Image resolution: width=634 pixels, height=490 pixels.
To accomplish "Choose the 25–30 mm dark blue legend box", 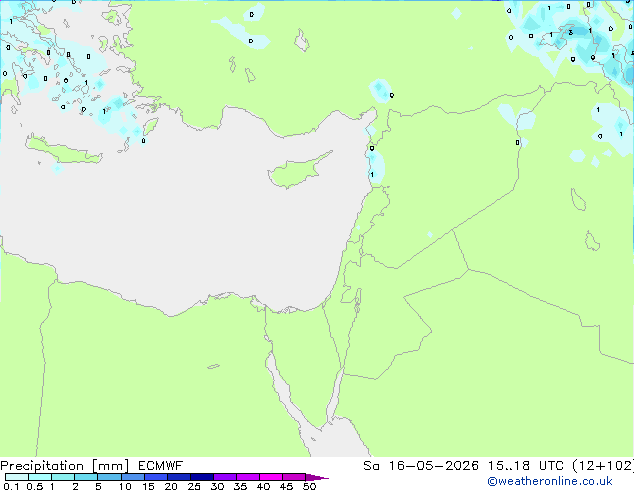I will click(202, 477).
